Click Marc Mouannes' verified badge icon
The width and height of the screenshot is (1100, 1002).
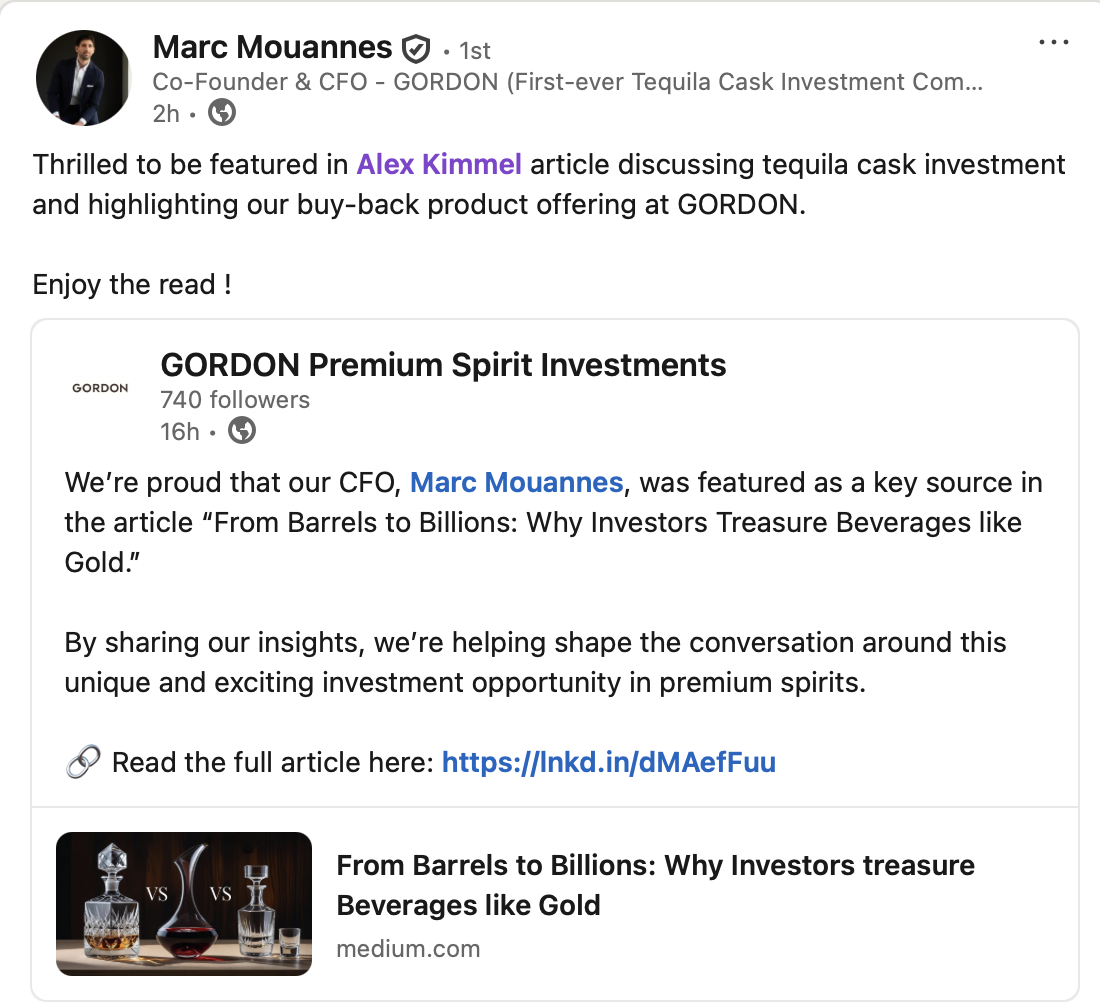(415, 48)
